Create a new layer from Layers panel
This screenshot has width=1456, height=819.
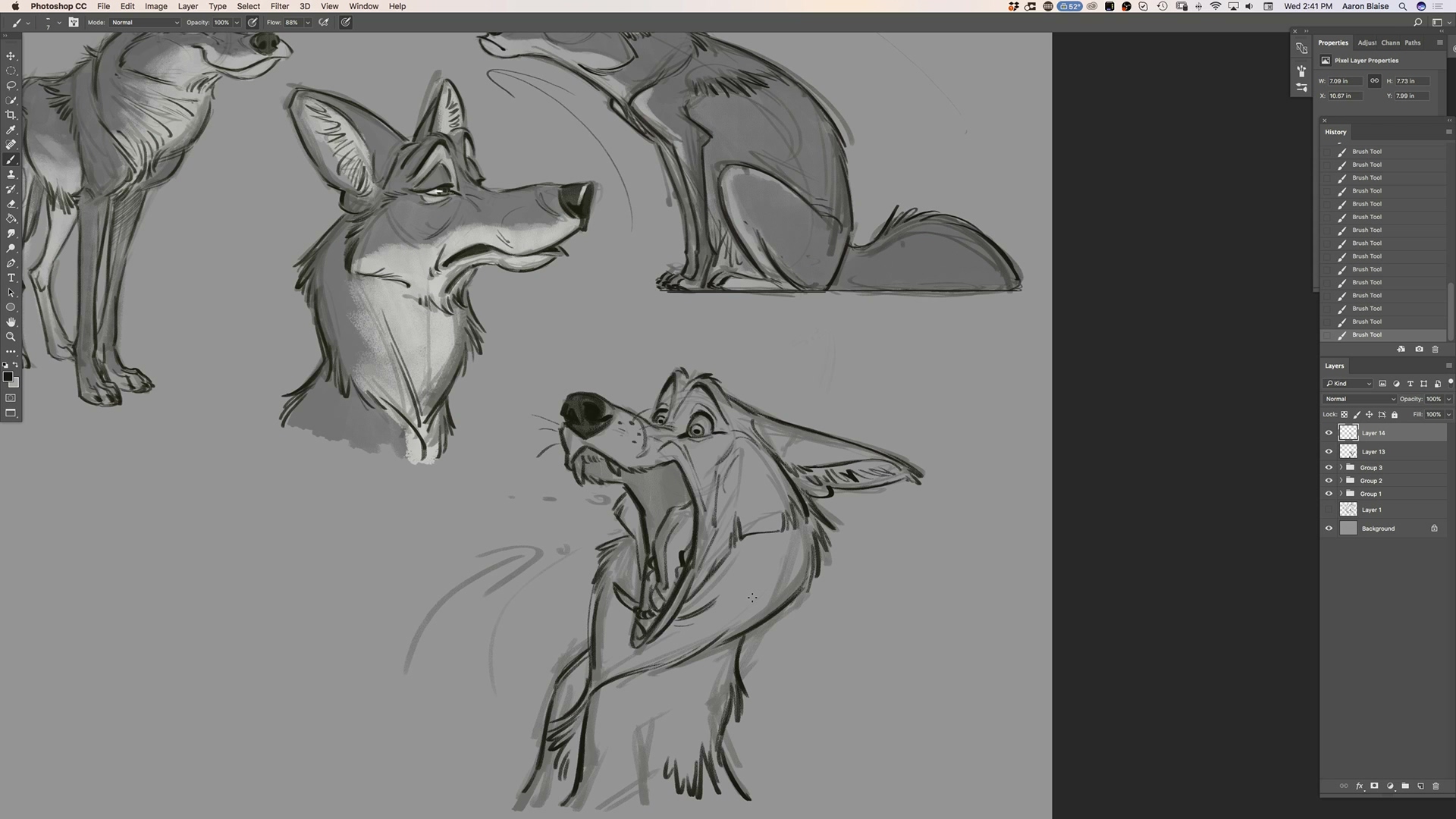point(1420,786)
